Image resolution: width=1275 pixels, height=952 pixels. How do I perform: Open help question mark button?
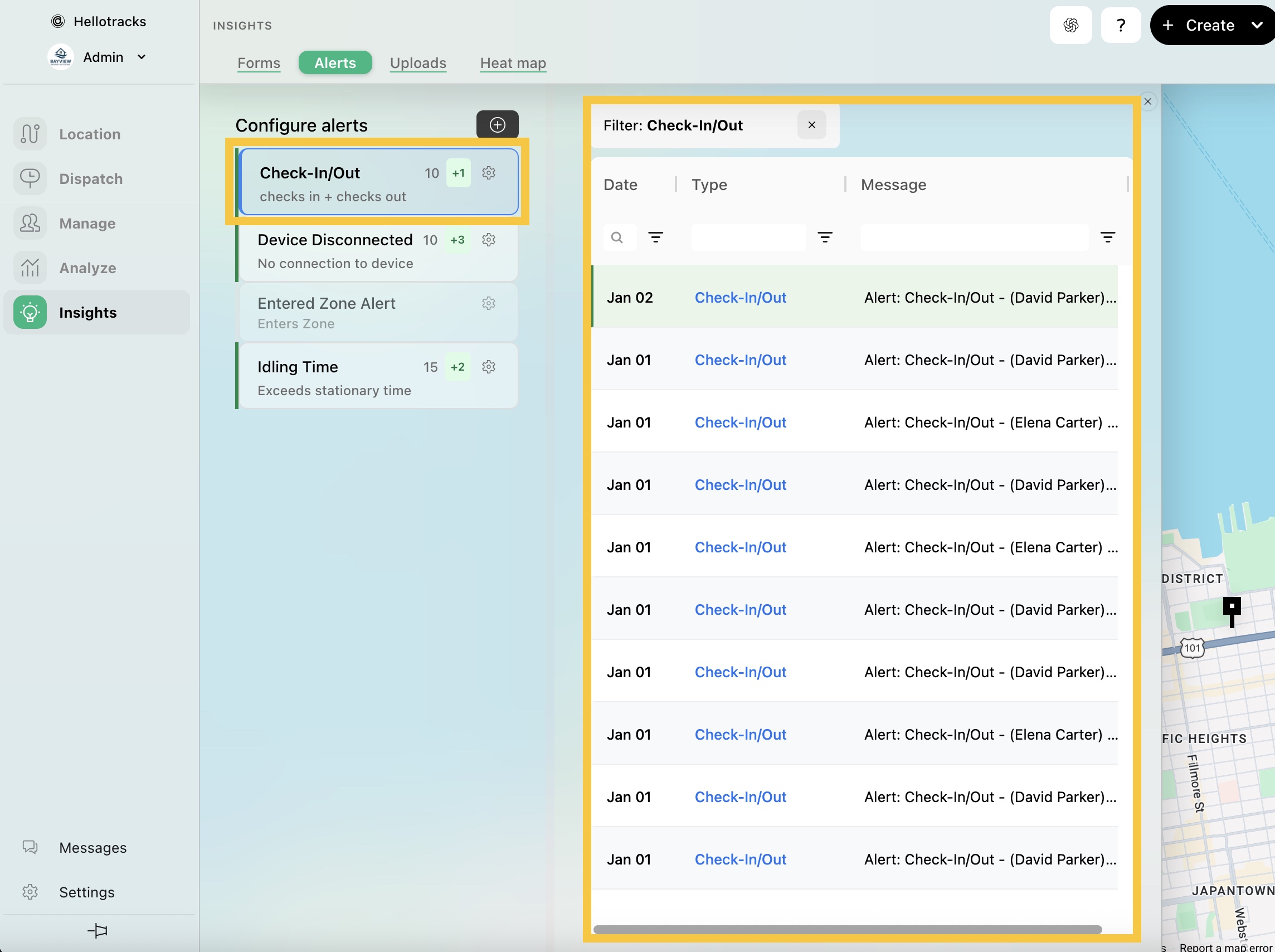point(1121,25)
